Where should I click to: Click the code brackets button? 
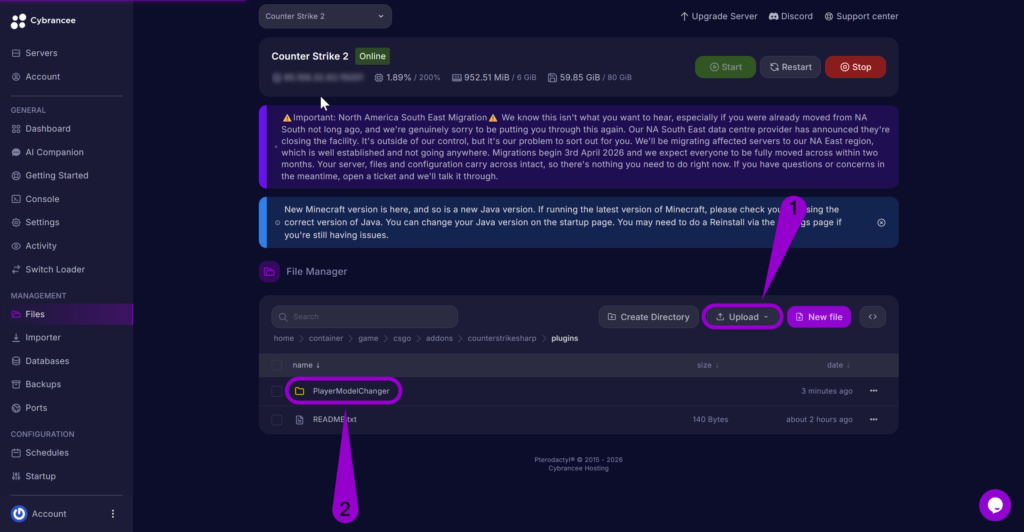(872, 317)
